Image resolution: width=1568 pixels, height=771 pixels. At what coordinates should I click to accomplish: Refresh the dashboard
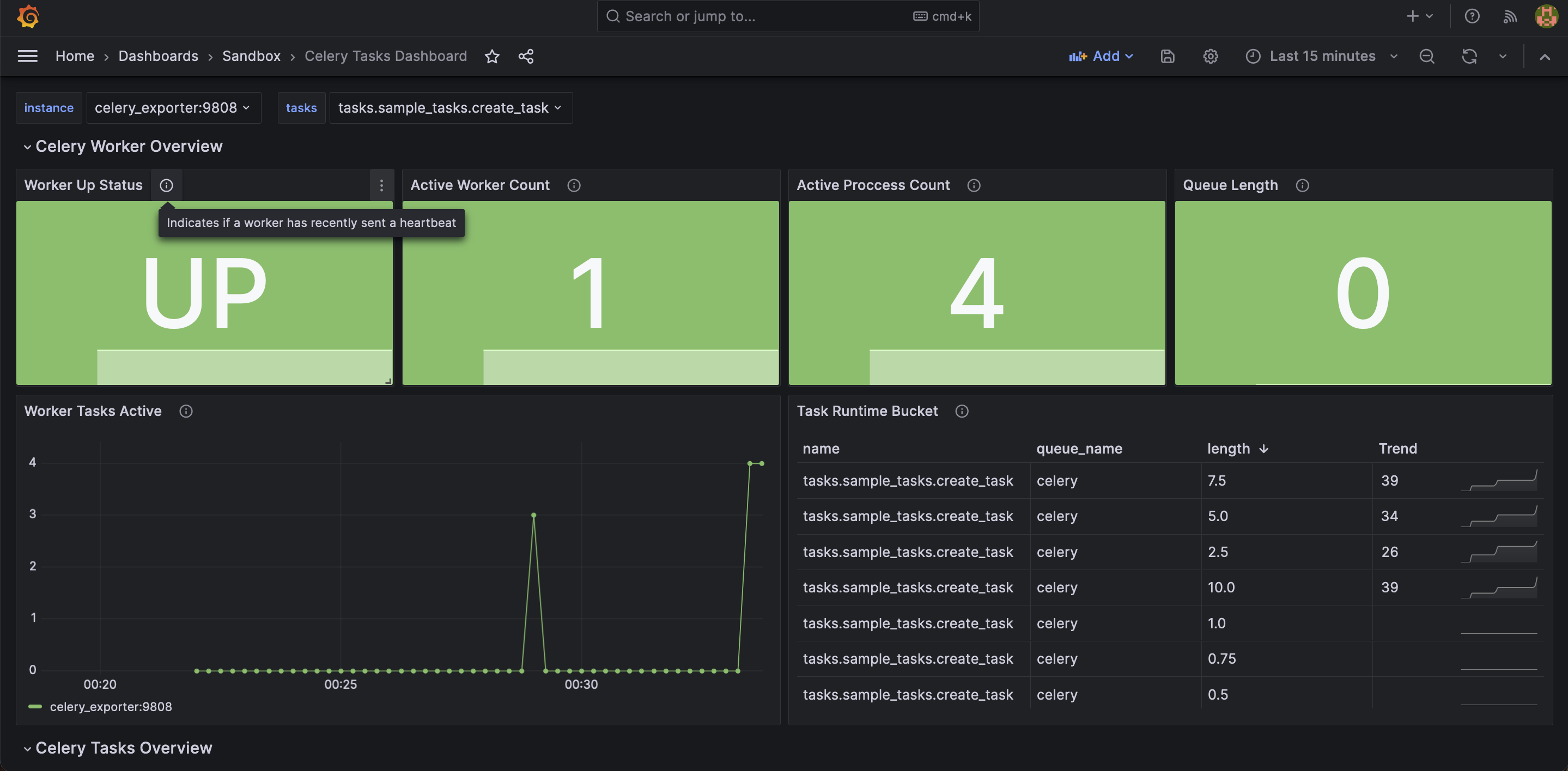point(1469,57)
